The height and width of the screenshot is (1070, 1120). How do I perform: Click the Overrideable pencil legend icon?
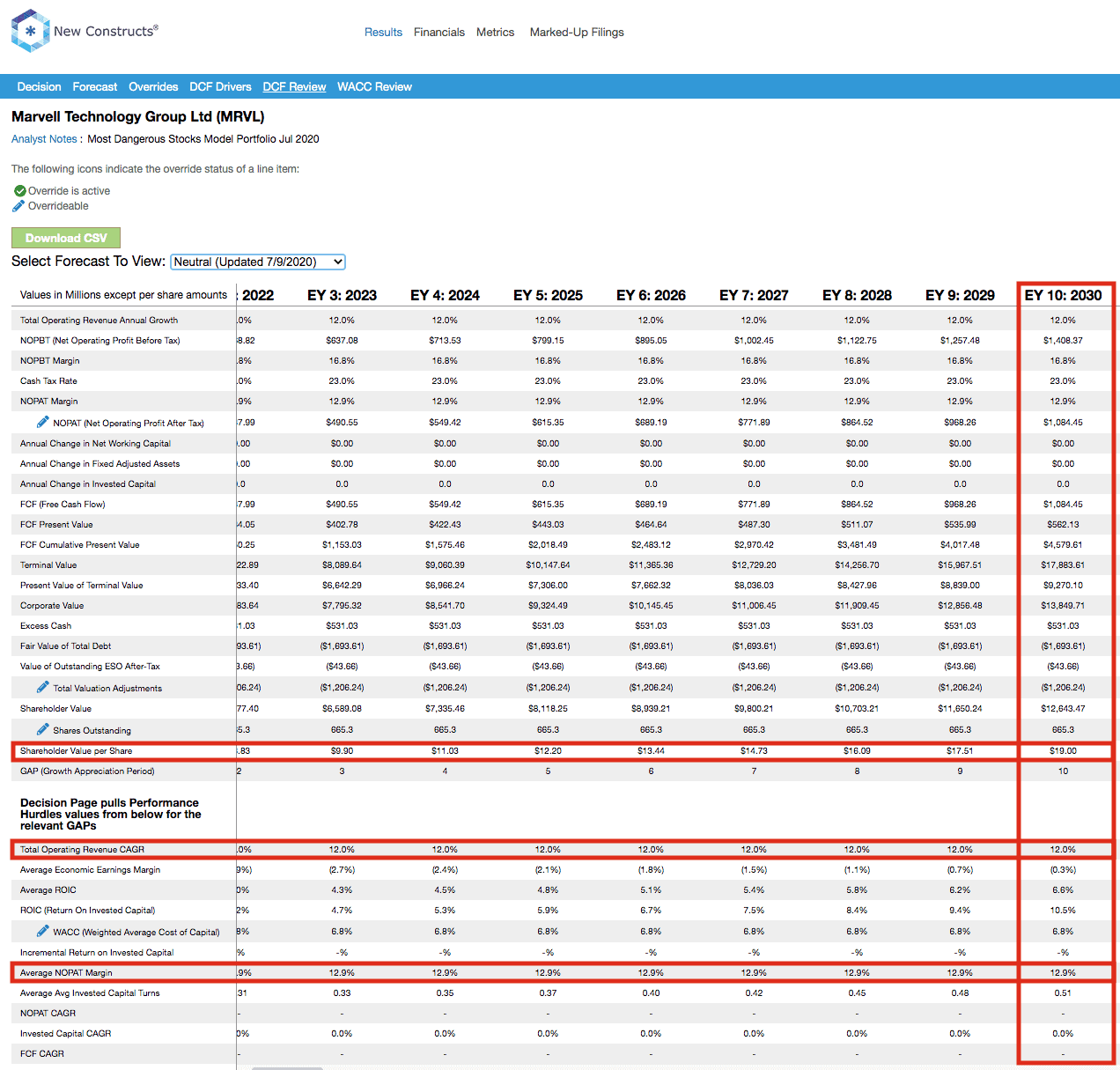(x=18, y=206)
